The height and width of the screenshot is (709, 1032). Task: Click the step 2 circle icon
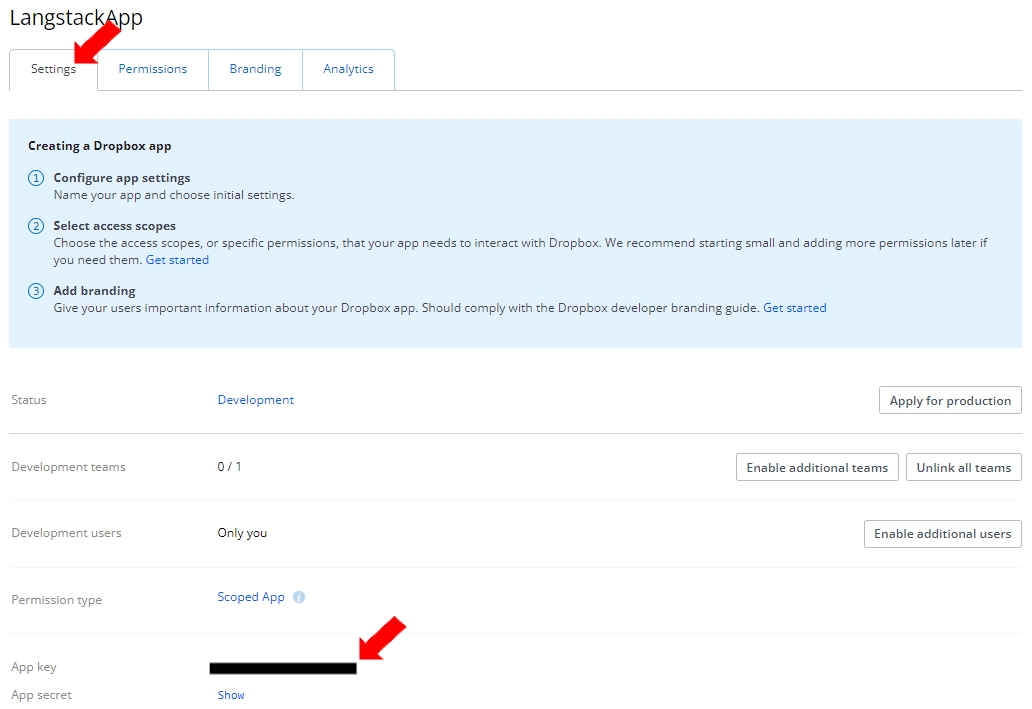(x=36, y=226)
